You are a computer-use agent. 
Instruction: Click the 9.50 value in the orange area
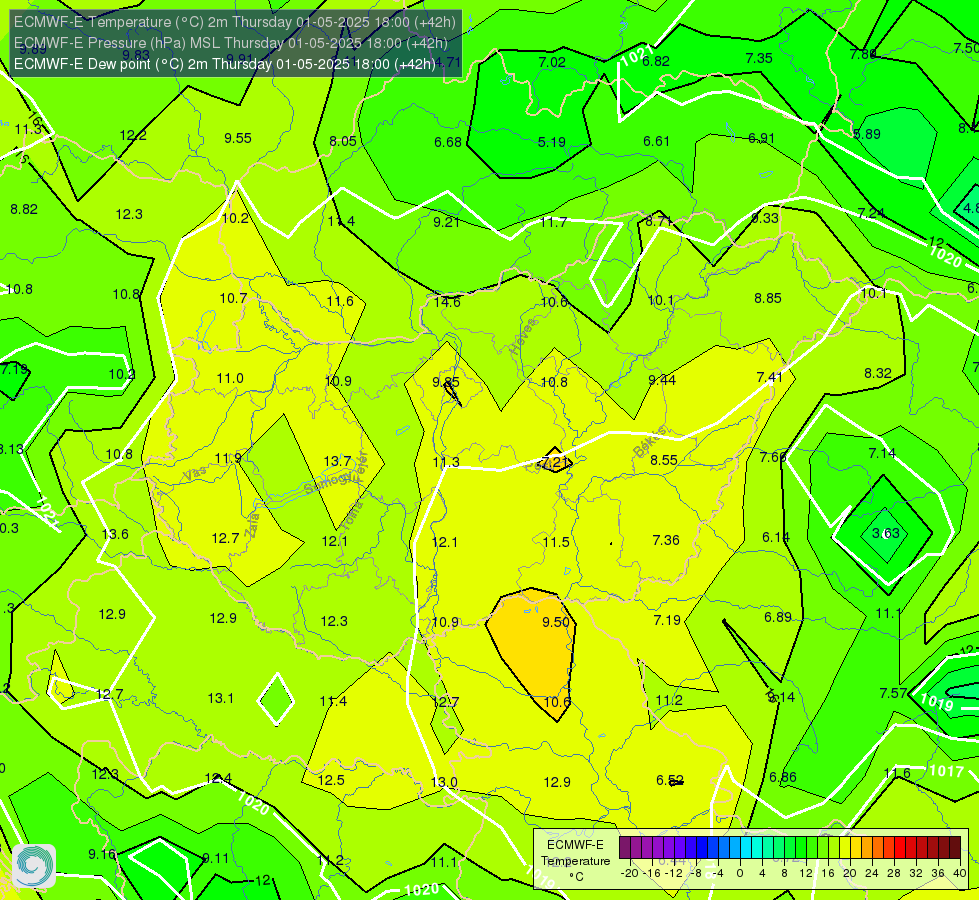(556, 622)
